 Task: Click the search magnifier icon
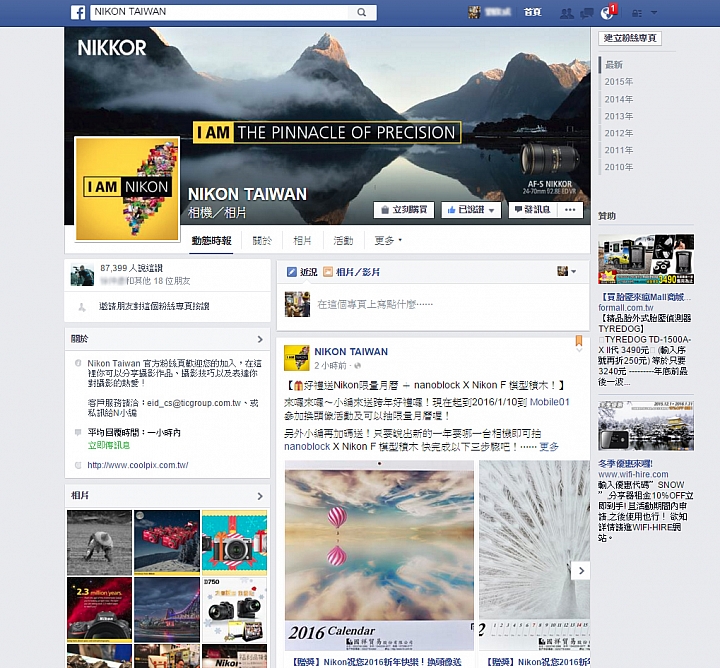(x=362, y=12)
